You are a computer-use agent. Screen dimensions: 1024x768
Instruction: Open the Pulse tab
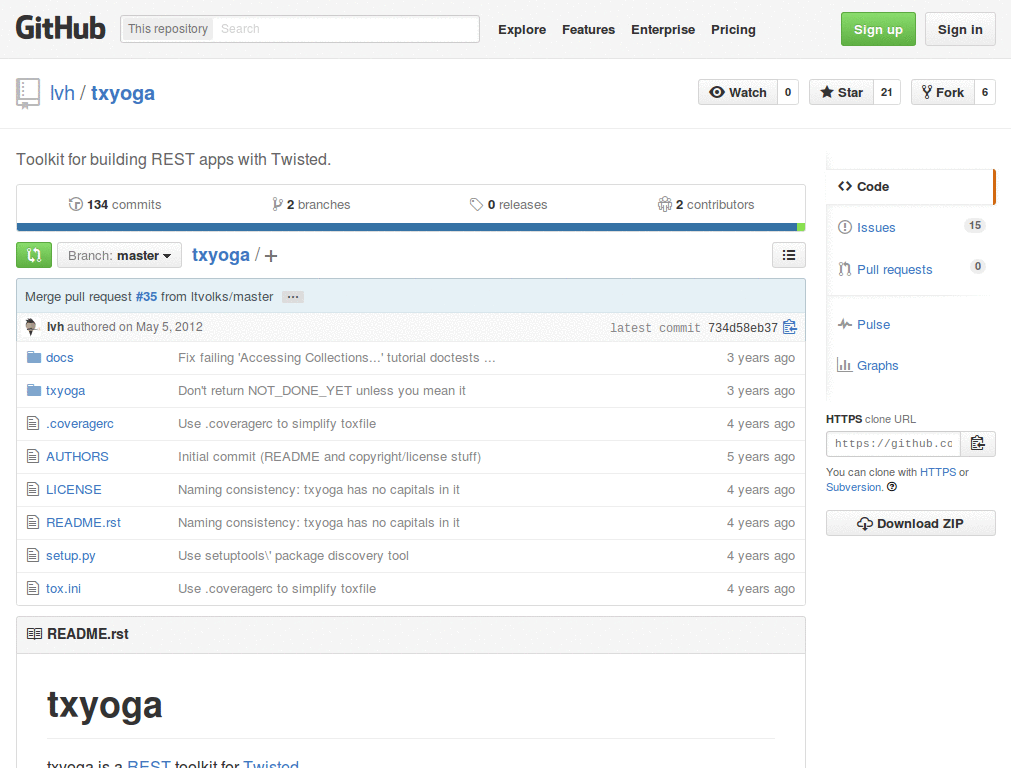(x=910, y=325)
